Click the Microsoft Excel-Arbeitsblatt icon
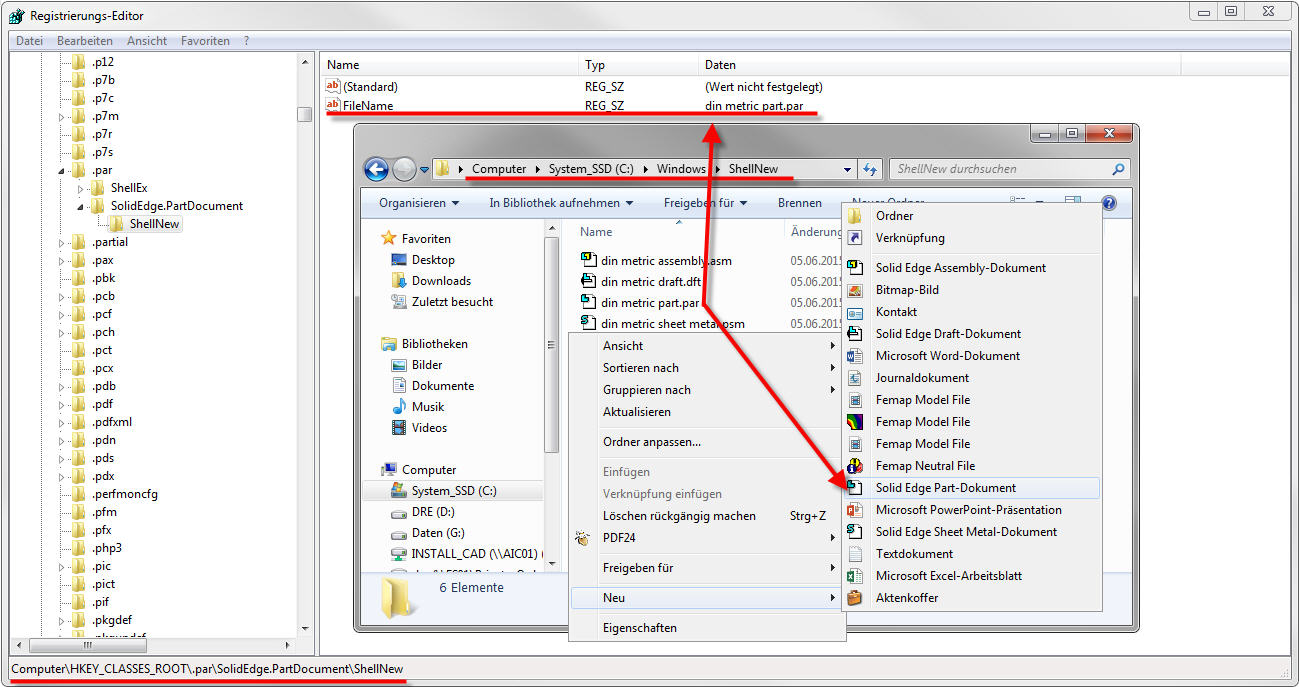Viewport: 1299px width, 687px height. (855, 576)
